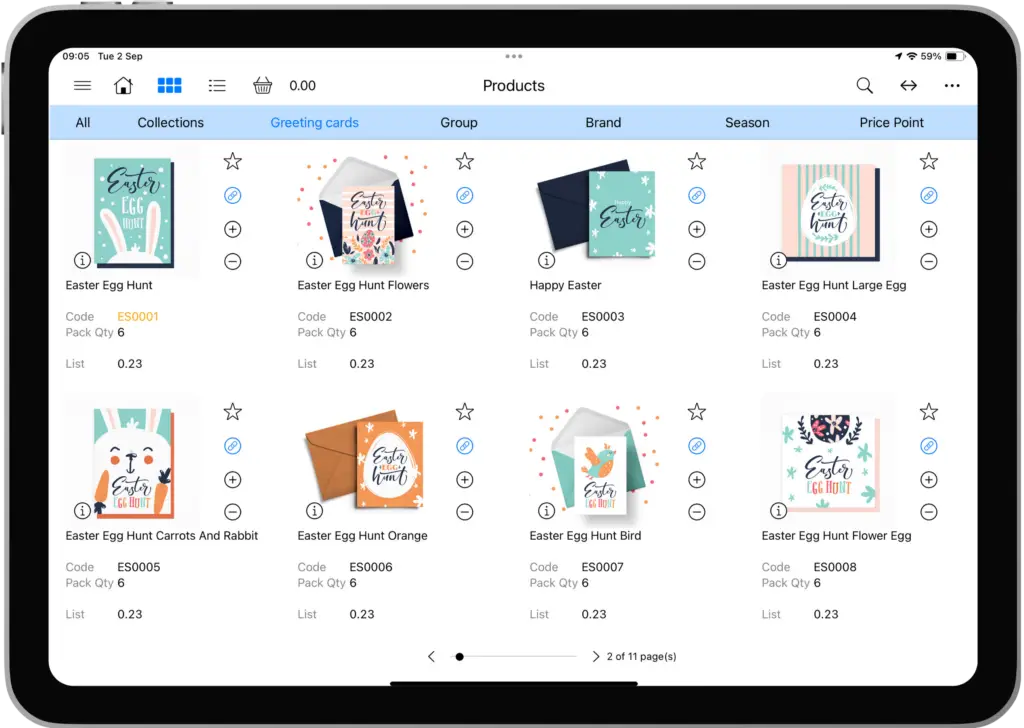
Task: Star Easter Egg Hunt Carrots And Rabbit
Action: 232,412
